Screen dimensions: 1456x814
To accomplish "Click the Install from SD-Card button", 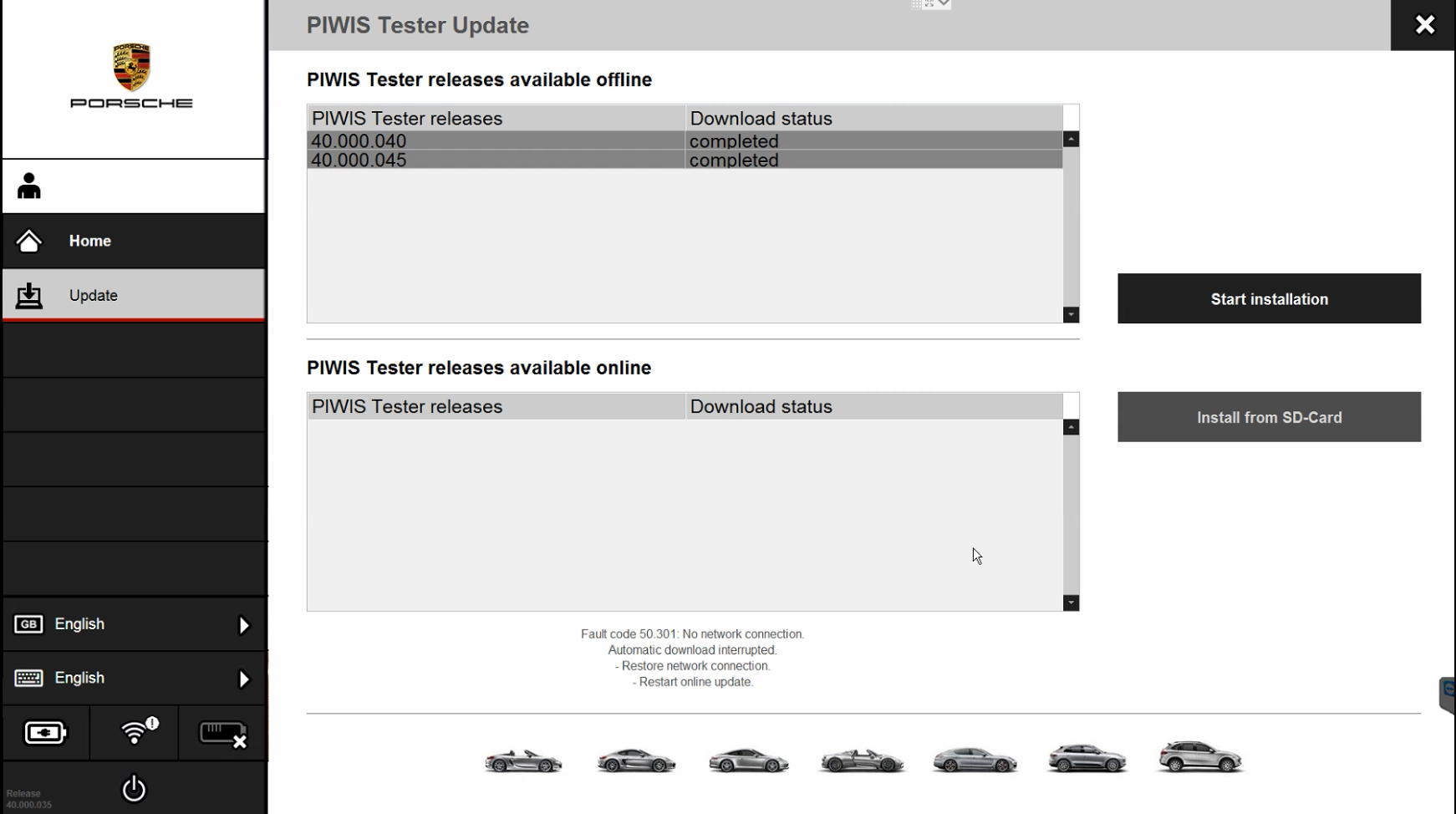I will tap(1268, 417).
